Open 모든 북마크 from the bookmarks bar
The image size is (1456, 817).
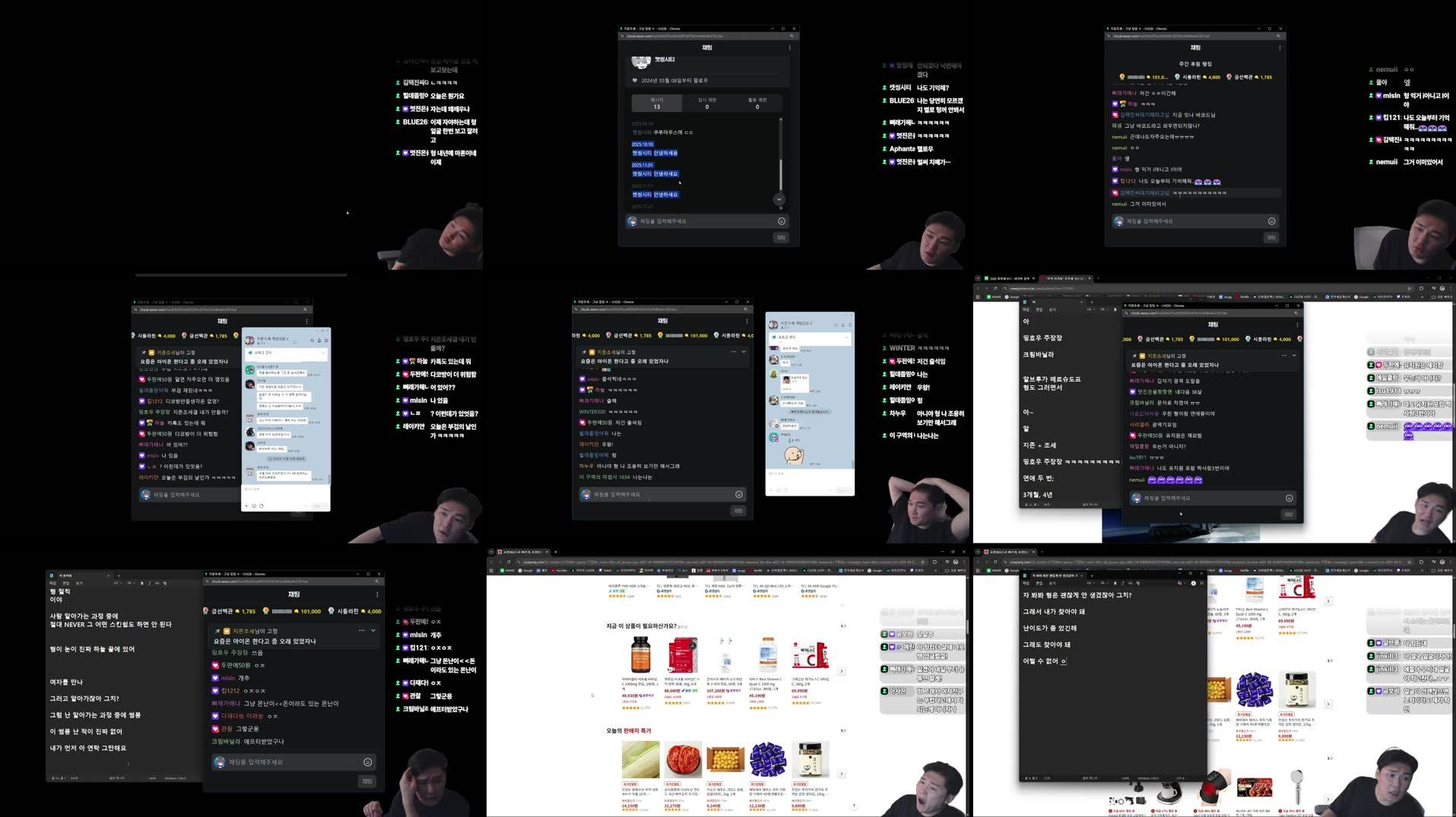pos(954,571)
